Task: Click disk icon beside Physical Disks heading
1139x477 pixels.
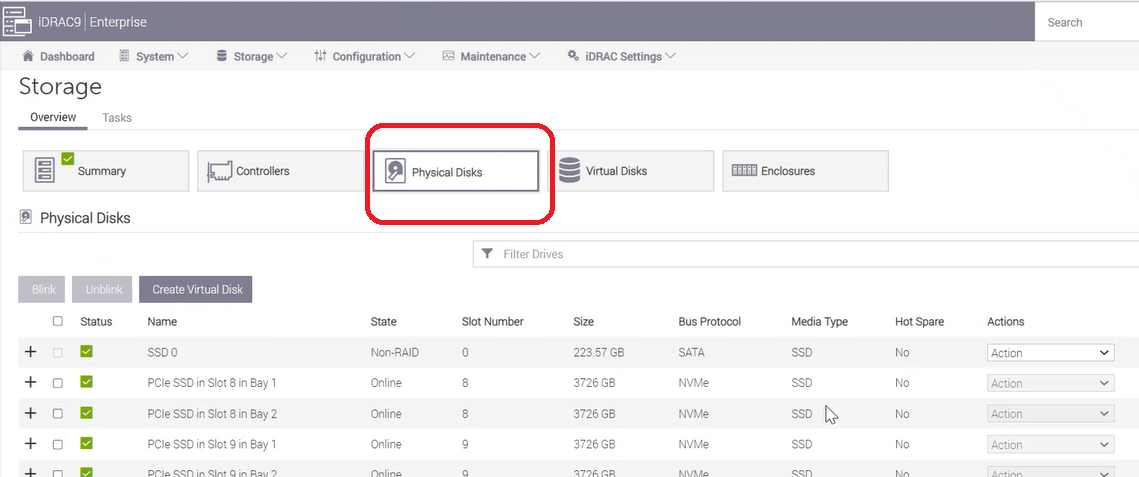Action: click(27, 217)
